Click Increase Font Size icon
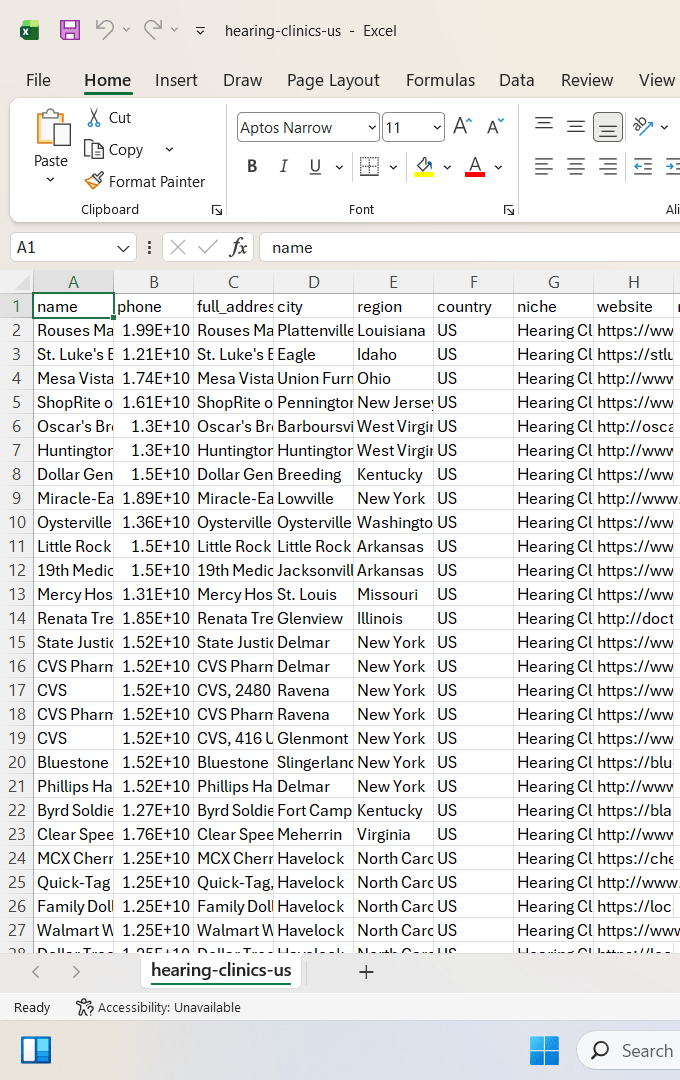Screen dimensions: 680x1080 point(462,127)
